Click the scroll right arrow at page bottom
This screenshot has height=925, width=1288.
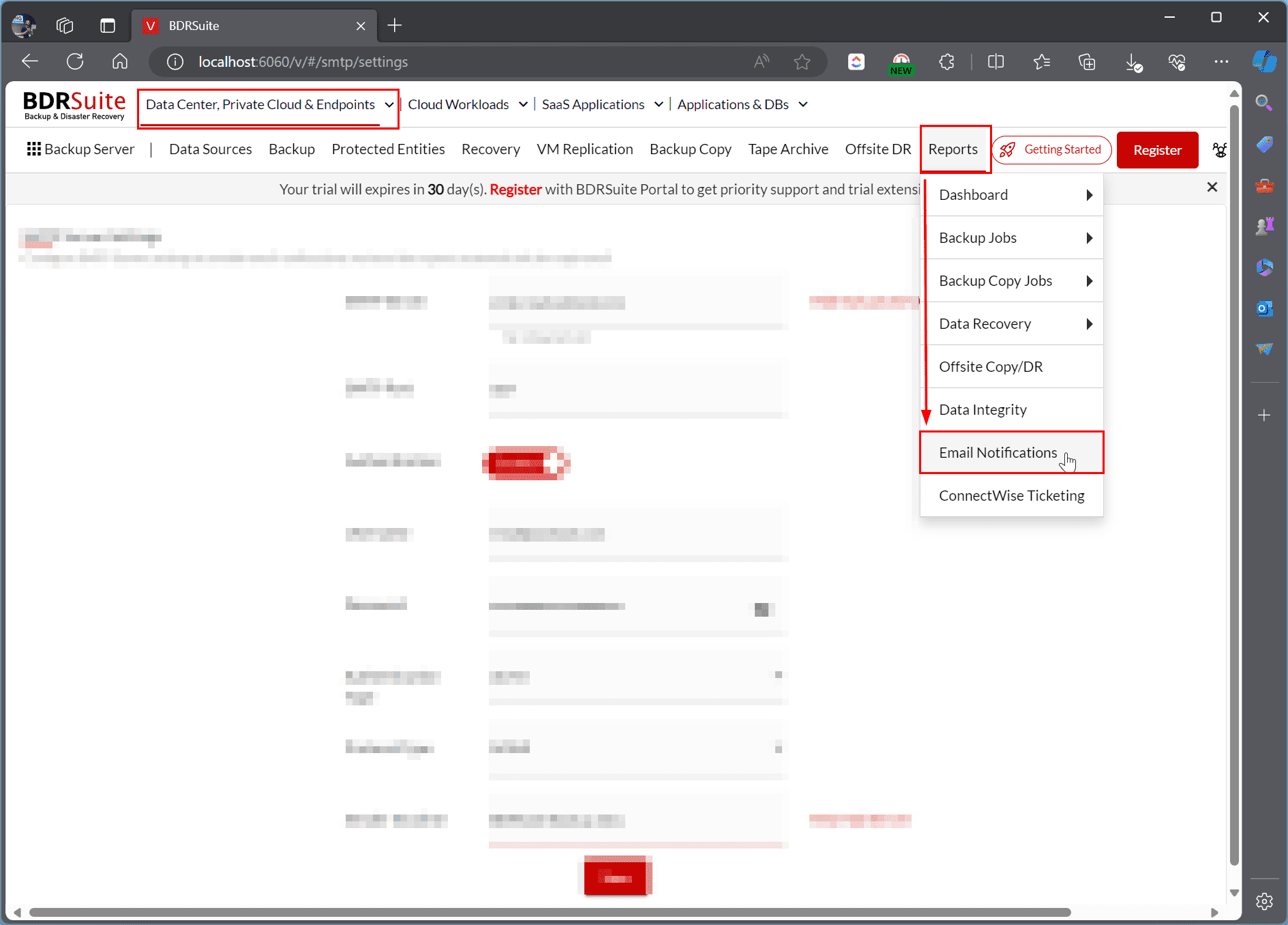click(1214, 912)
